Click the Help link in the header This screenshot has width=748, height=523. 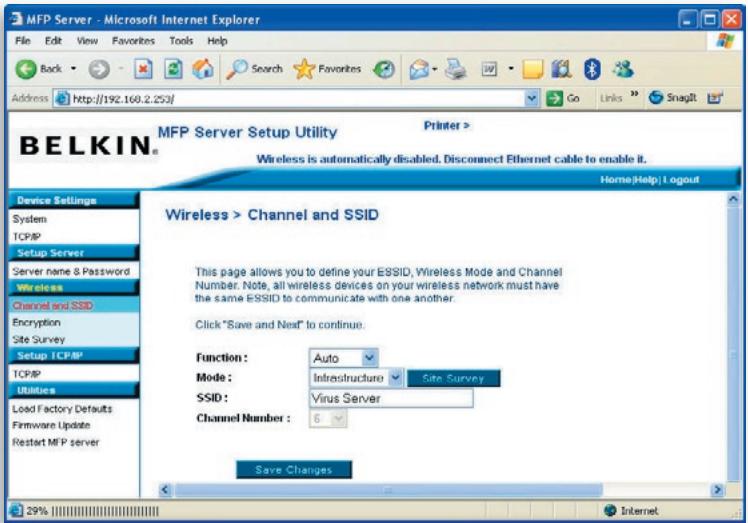[x=646, y=180]
